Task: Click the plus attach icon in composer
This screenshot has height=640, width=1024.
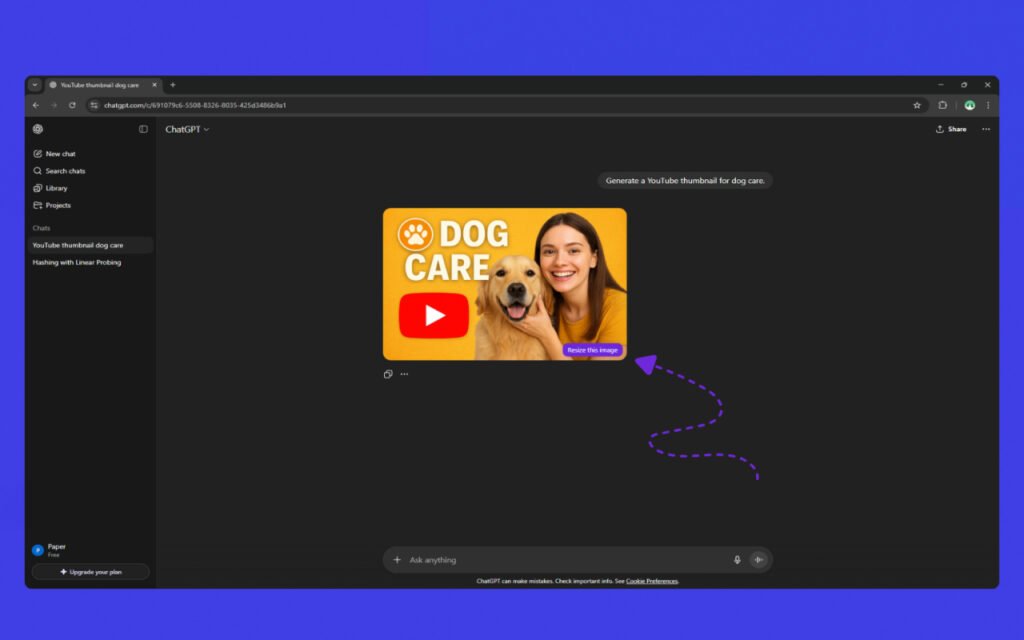Action: [x=397, y=560]
